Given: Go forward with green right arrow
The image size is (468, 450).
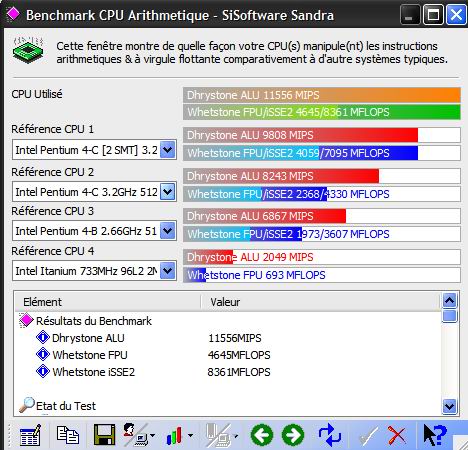Looking at the screenshot, I should pos(293,435).
